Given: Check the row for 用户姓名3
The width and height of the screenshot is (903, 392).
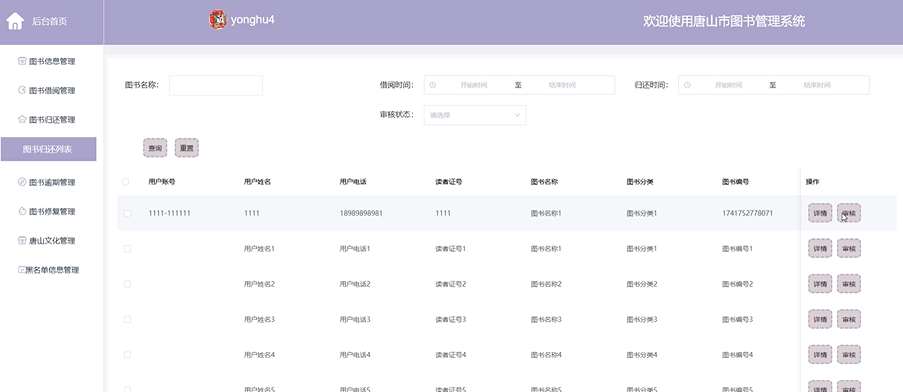Looking at the screenshot, I should (127, 319).
